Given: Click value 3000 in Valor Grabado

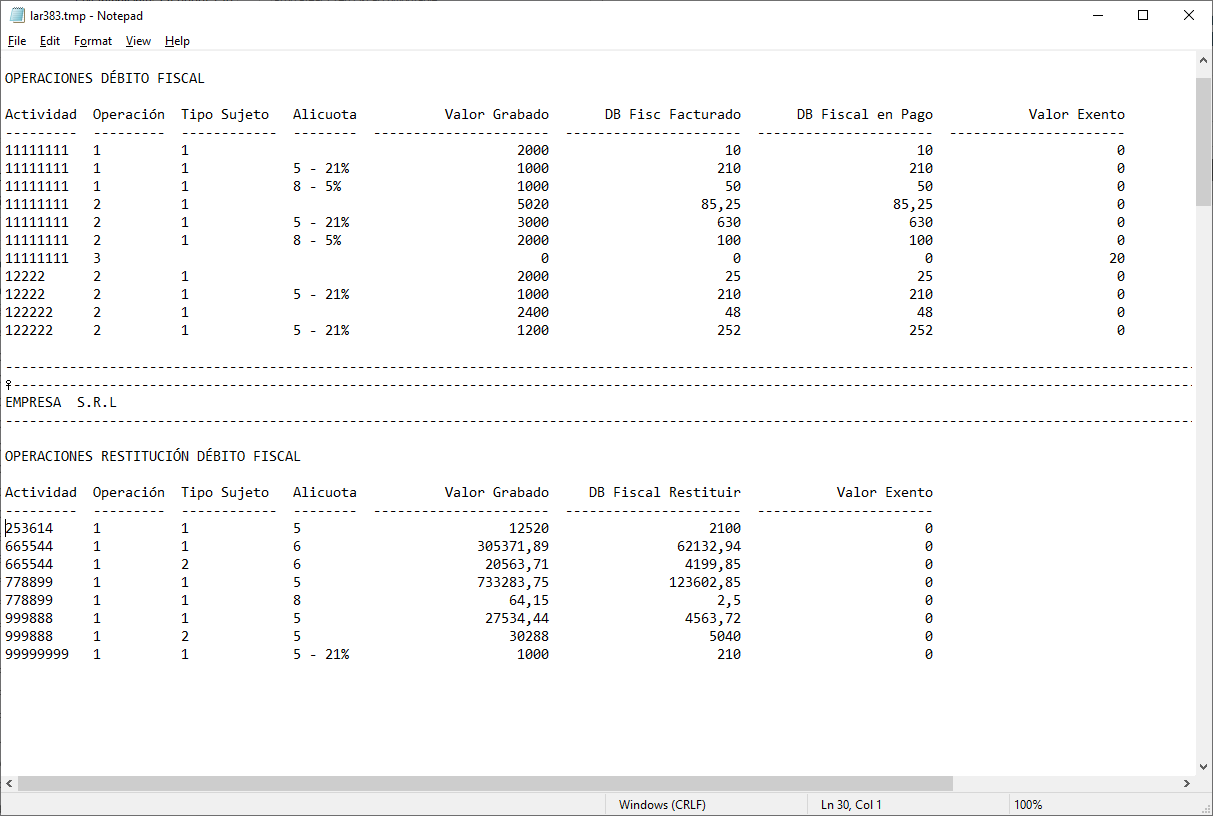Looking at the screenshot, I should (x=533, y=222).
